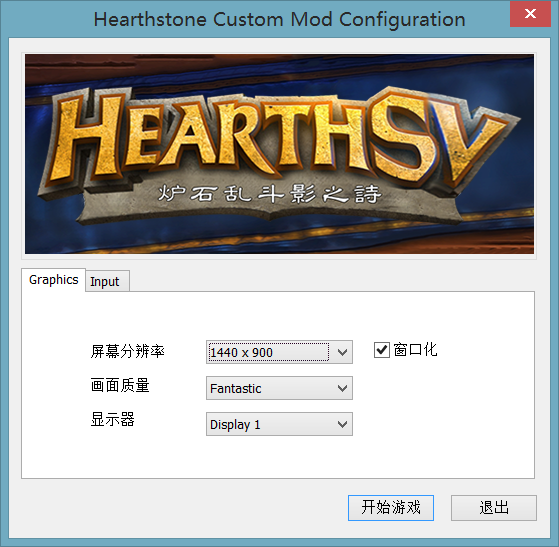
Task: Expand the arrow beside 1440 x 900
Action: click(342, 353)
